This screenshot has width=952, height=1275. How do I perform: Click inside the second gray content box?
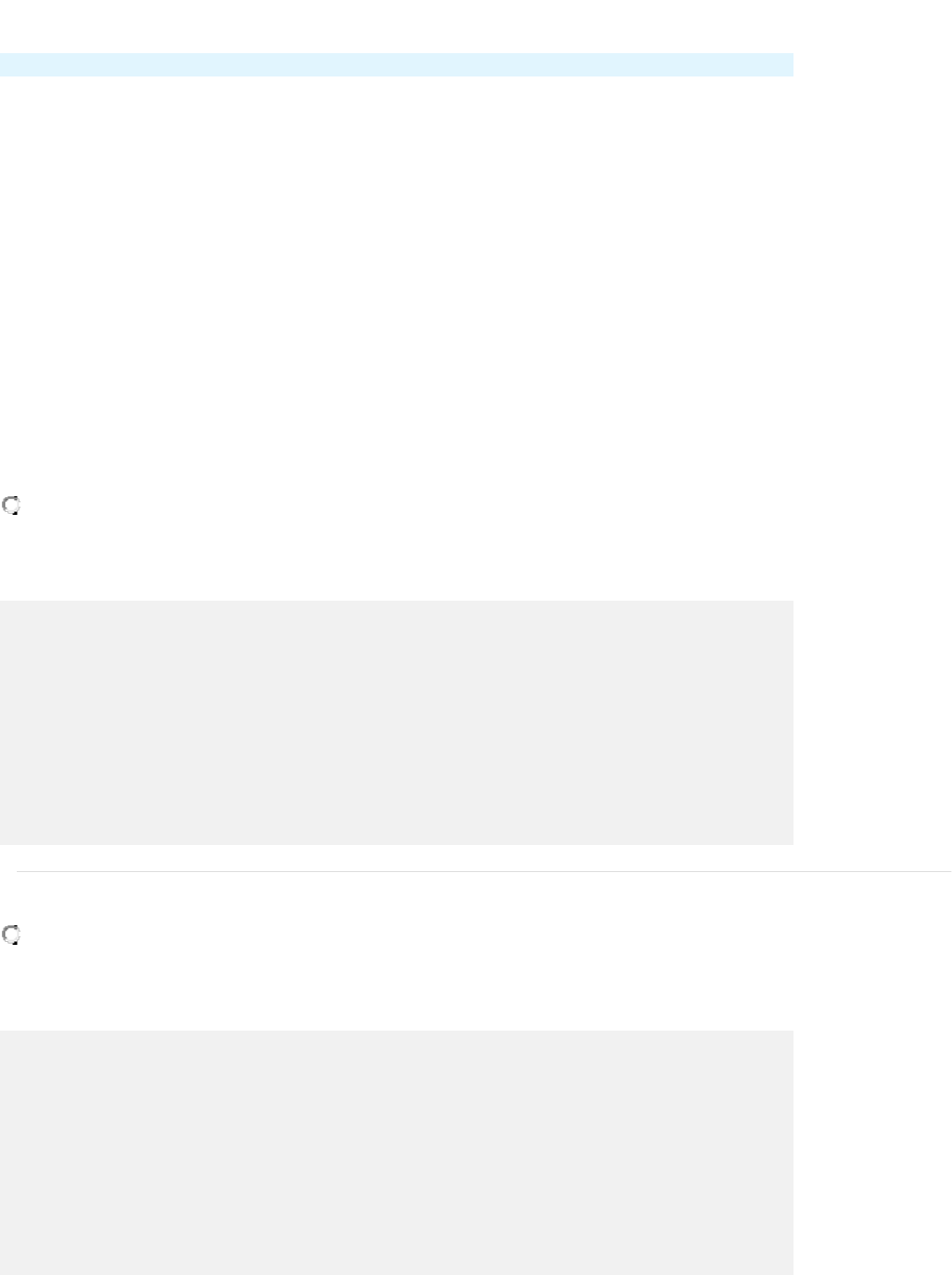pyautogui.click(x=396, y=1152)
